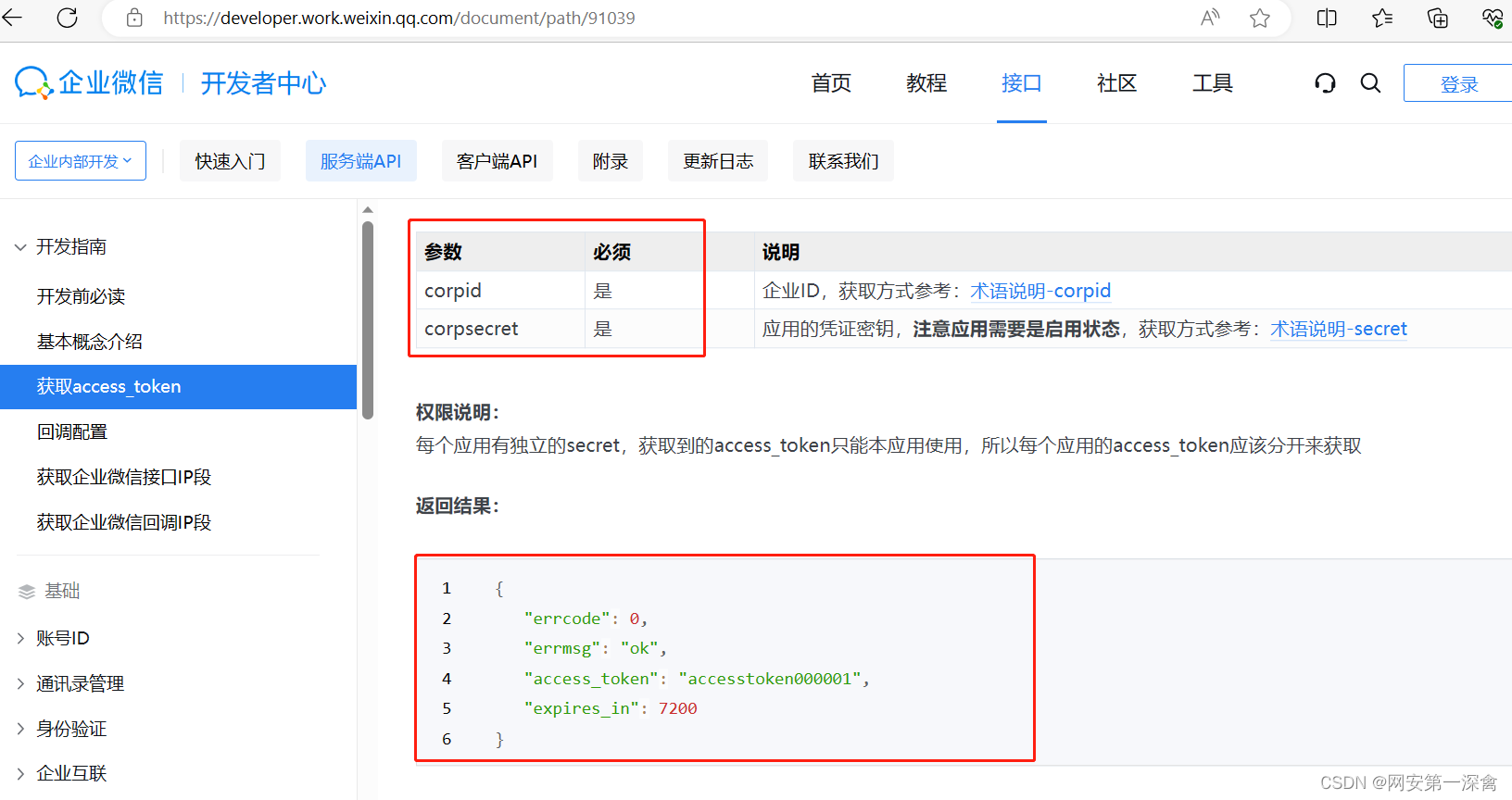Click the 登录 button
Screen dimensions: 1512x800
click(x=1458, y=83)
